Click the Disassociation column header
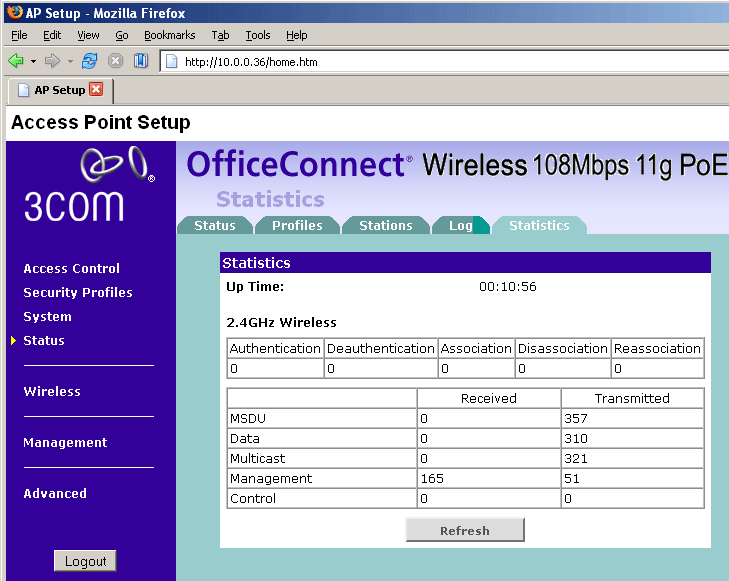 (x=563, y=349)
